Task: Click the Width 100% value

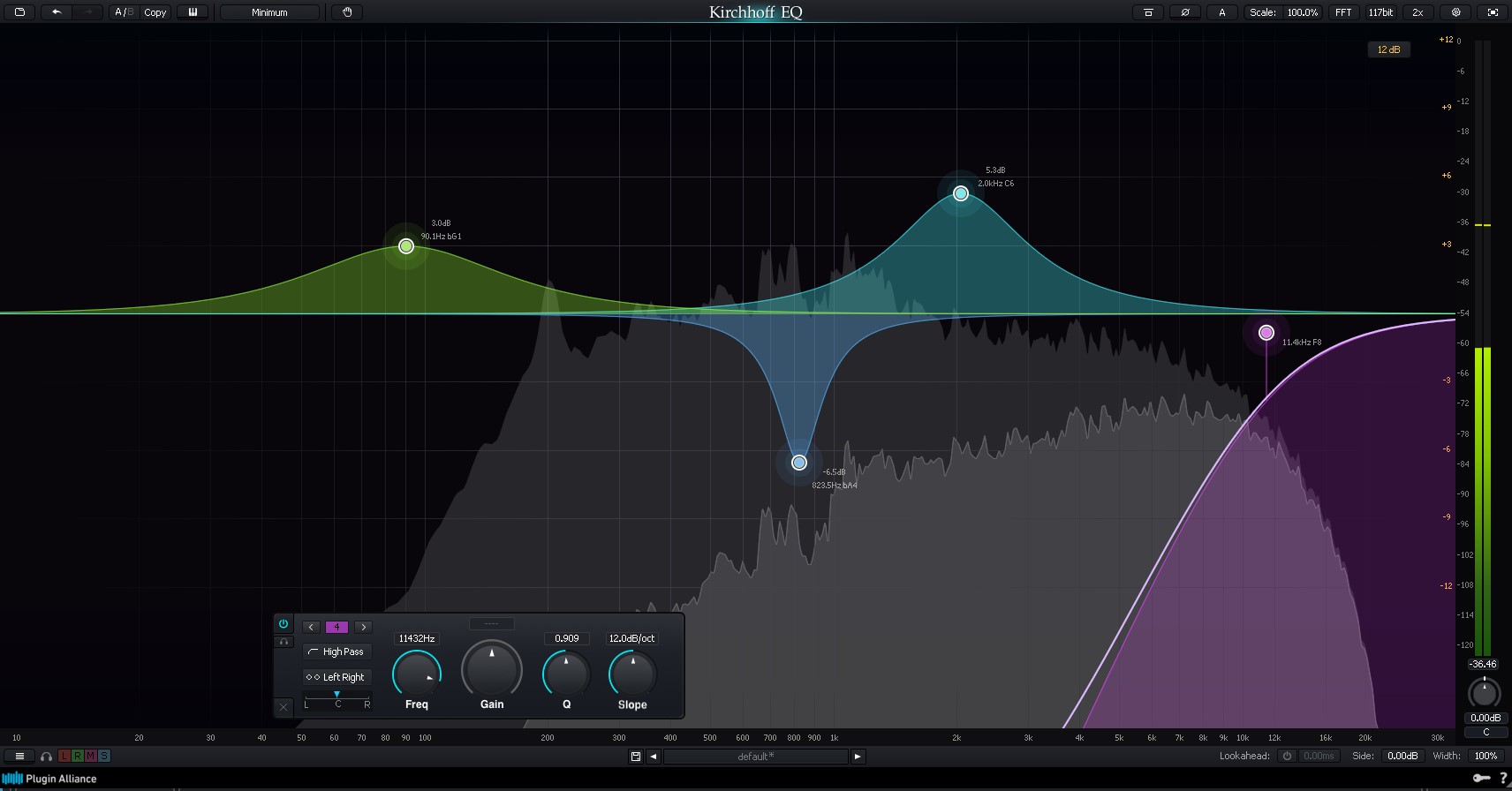Action: 1486,756
